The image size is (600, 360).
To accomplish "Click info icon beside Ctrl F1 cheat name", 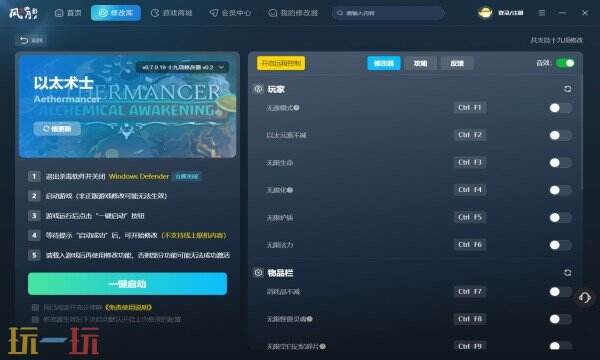I will (x=297, y=108).
